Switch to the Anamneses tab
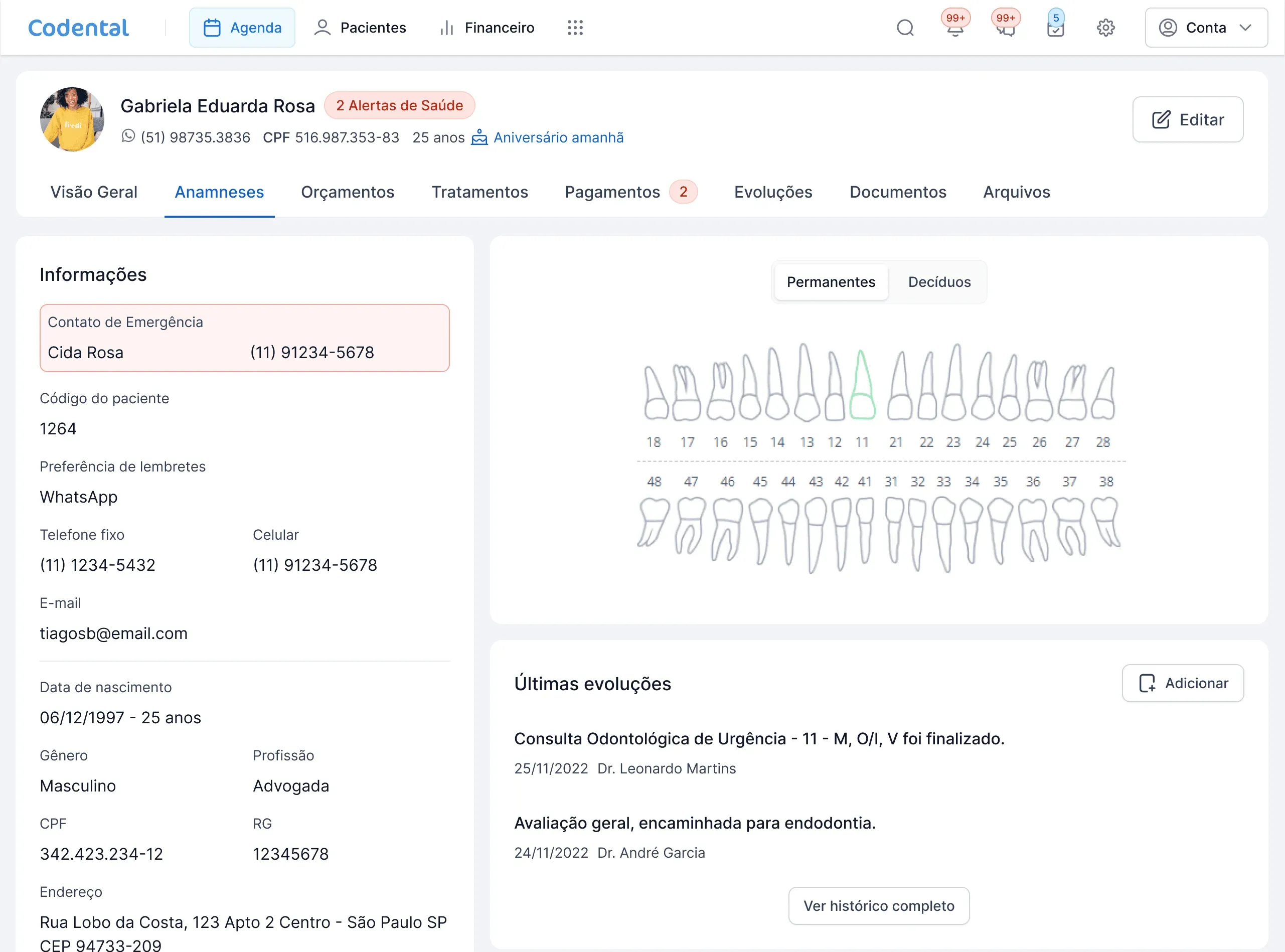The height and width of the screenshot is (952, 1285). (x=220, y=192)
